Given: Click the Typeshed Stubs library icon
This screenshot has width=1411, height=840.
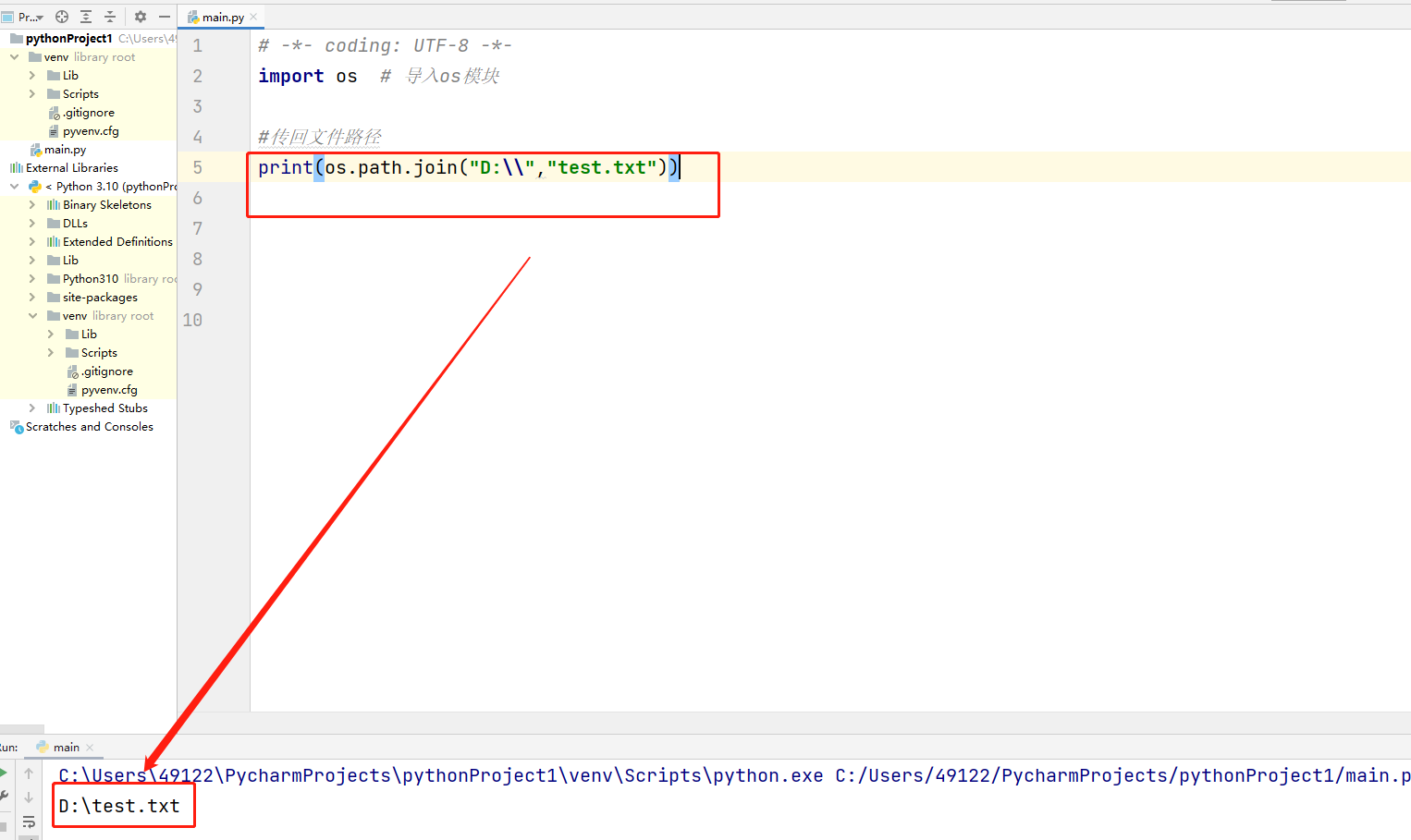Looking at the screenshot, I should (x=54, y=408).
